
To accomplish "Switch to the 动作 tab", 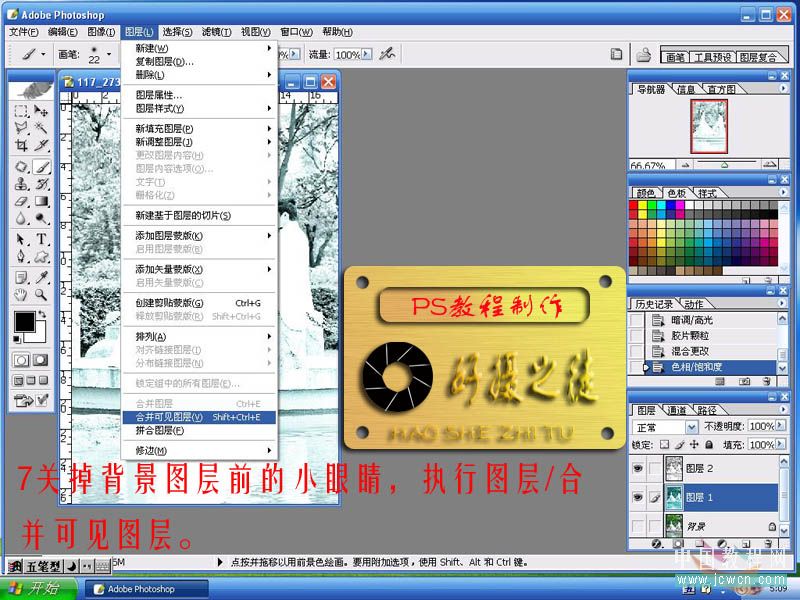I will coord(694,304).
